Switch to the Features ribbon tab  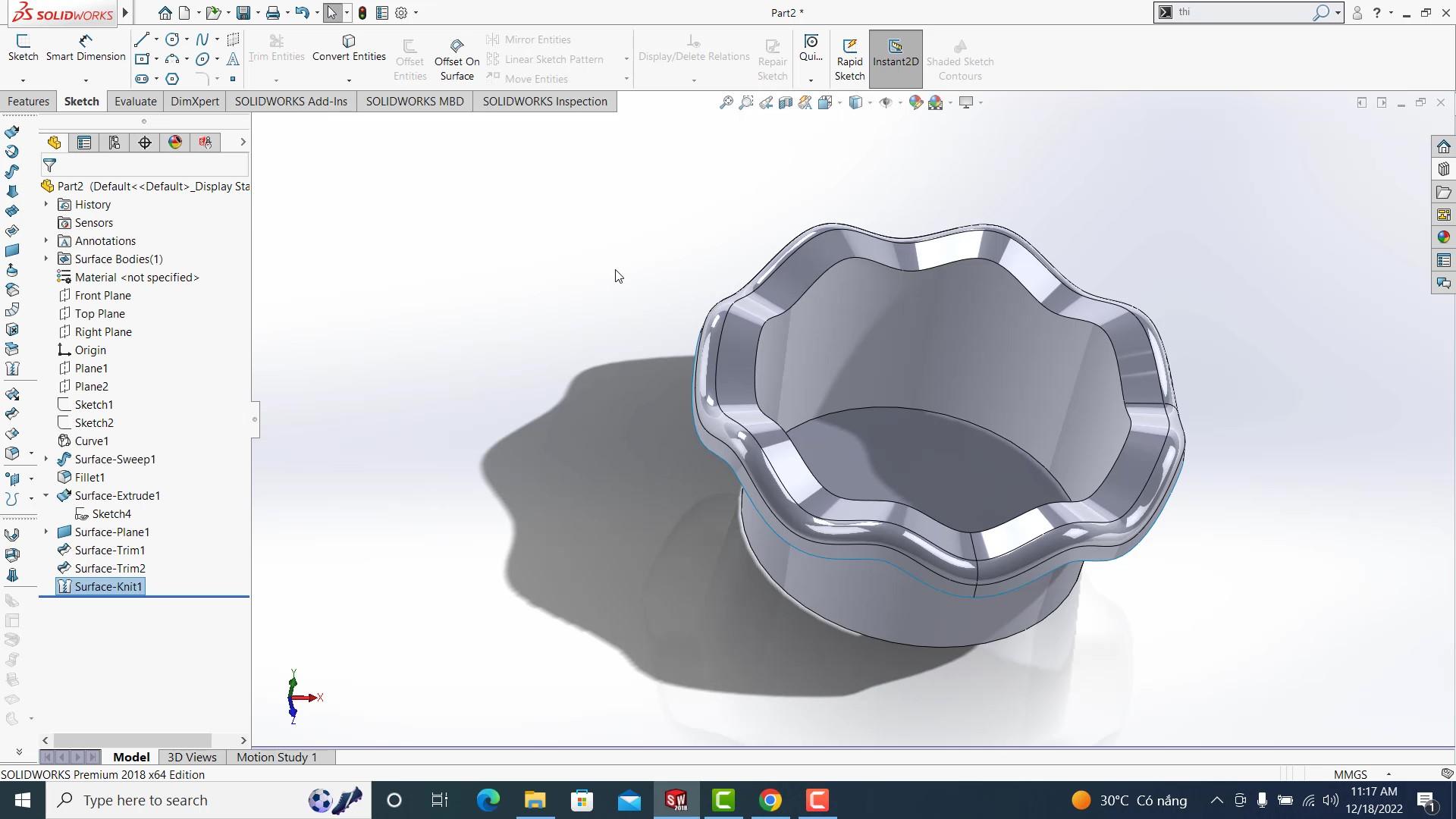coord(28,102)
